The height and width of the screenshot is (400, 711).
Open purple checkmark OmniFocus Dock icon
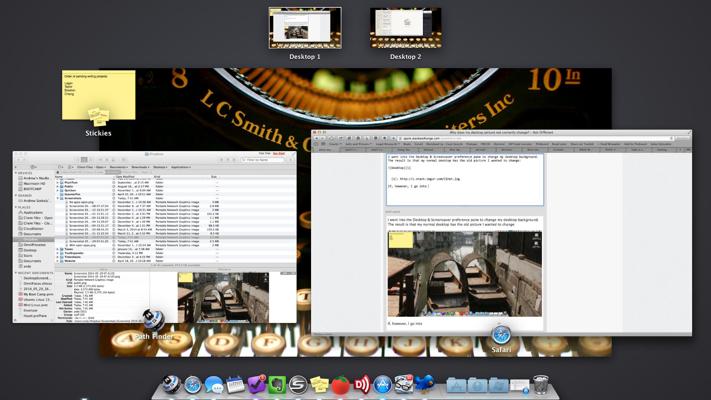[256, 385]
